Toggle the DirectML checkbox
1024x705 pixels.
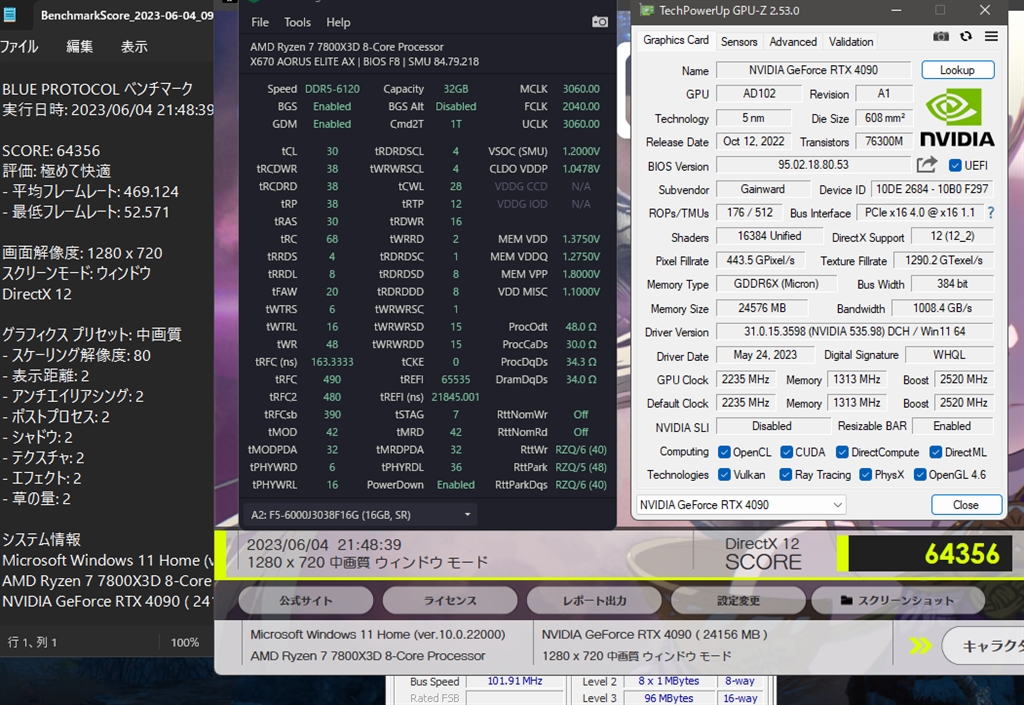click(x=935, y=452)
